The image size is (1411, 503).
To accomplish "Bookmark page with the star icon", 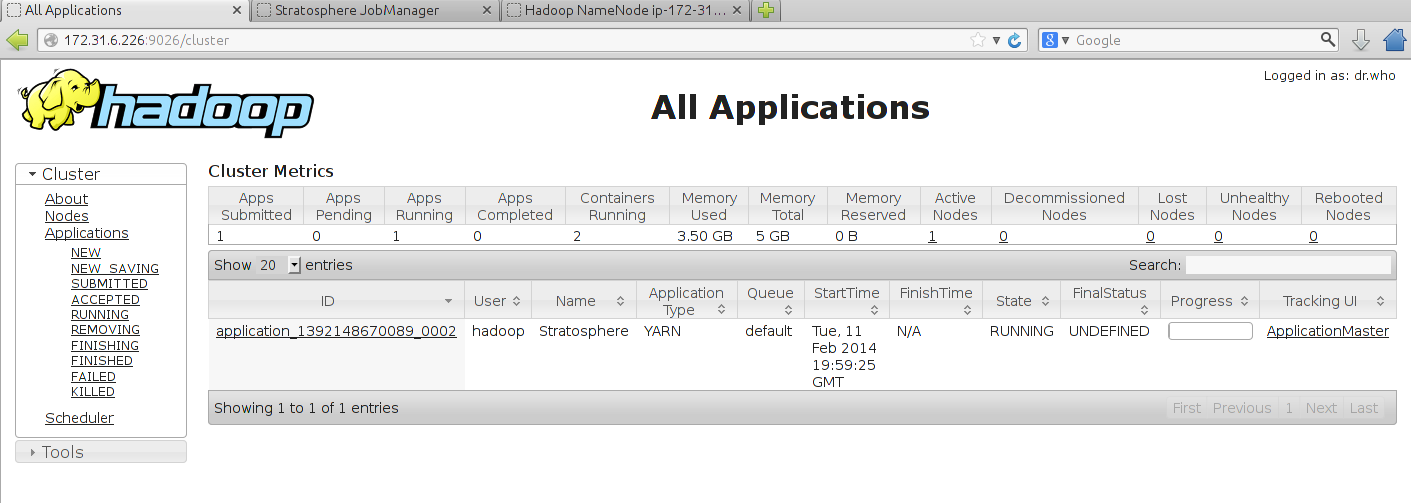I will [x=977, y=41].
